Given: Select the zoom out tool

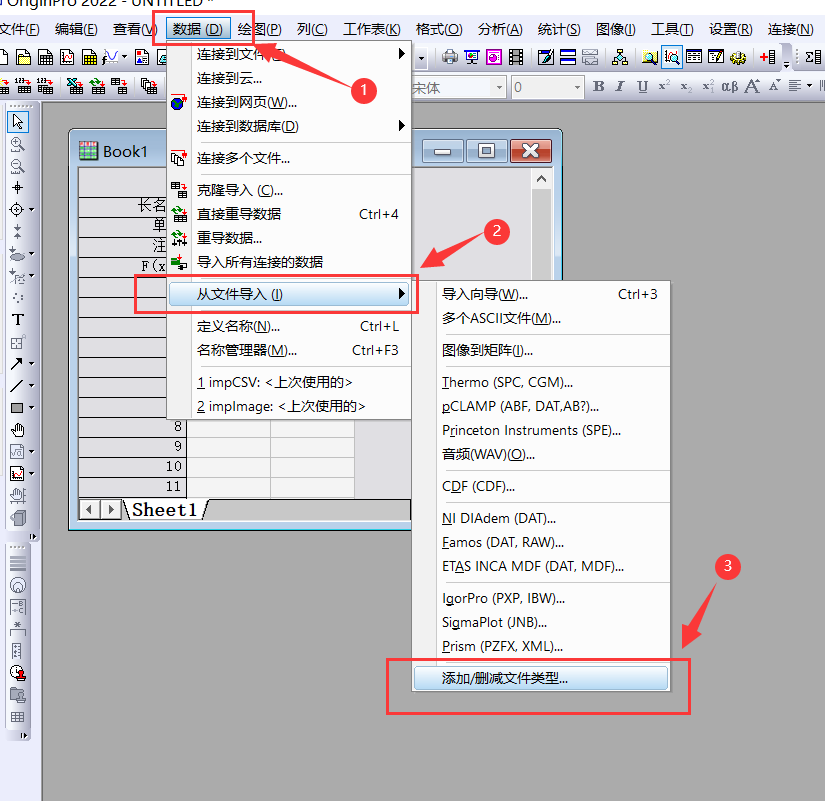Looking at the screenshot, I should (x=17, y=166).
